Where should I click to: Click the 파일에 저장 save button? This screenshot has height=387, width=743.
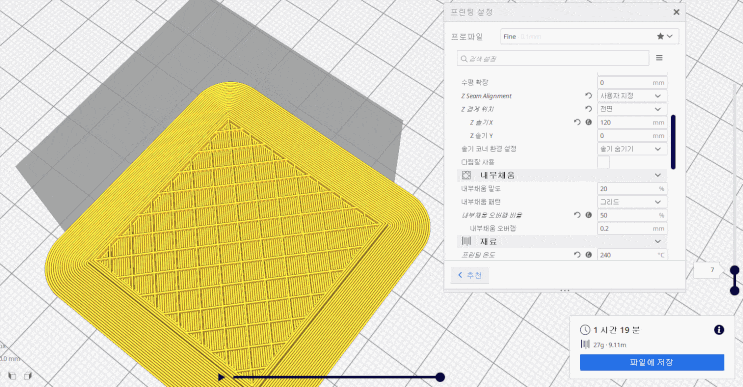point(652,362)
